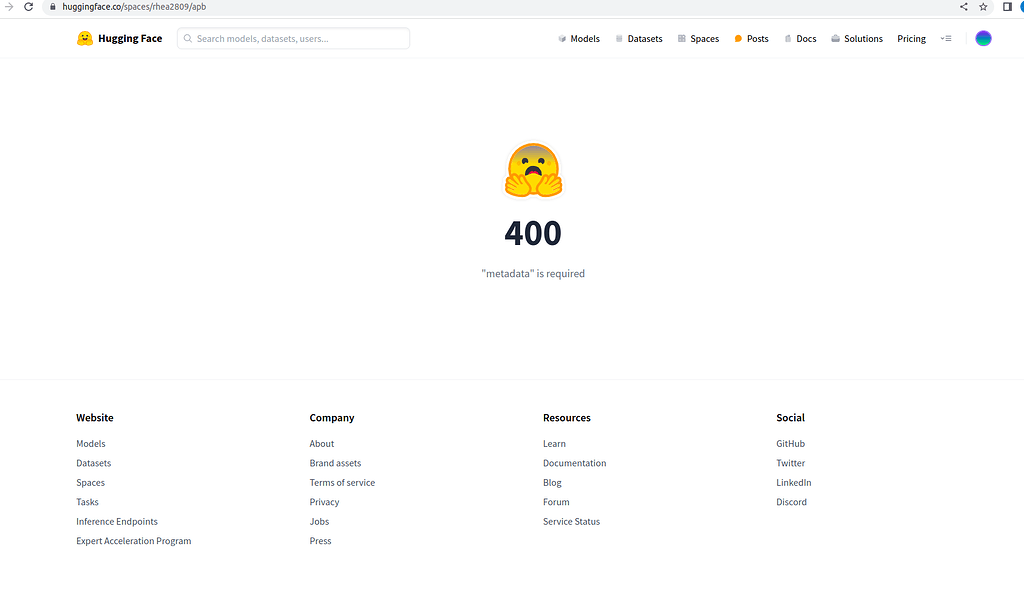Check Service Status under Resources

pos(571,521)
